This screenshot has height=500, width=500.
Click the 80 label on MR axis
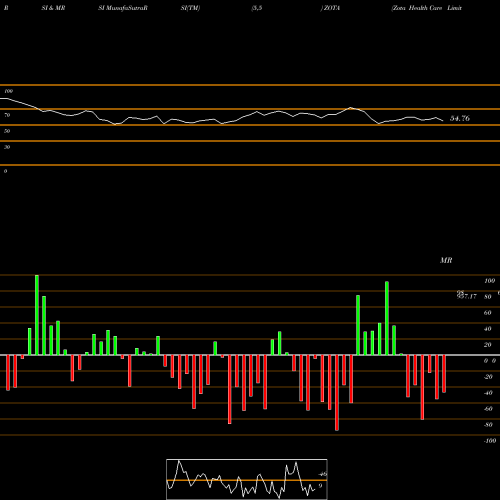488,297
